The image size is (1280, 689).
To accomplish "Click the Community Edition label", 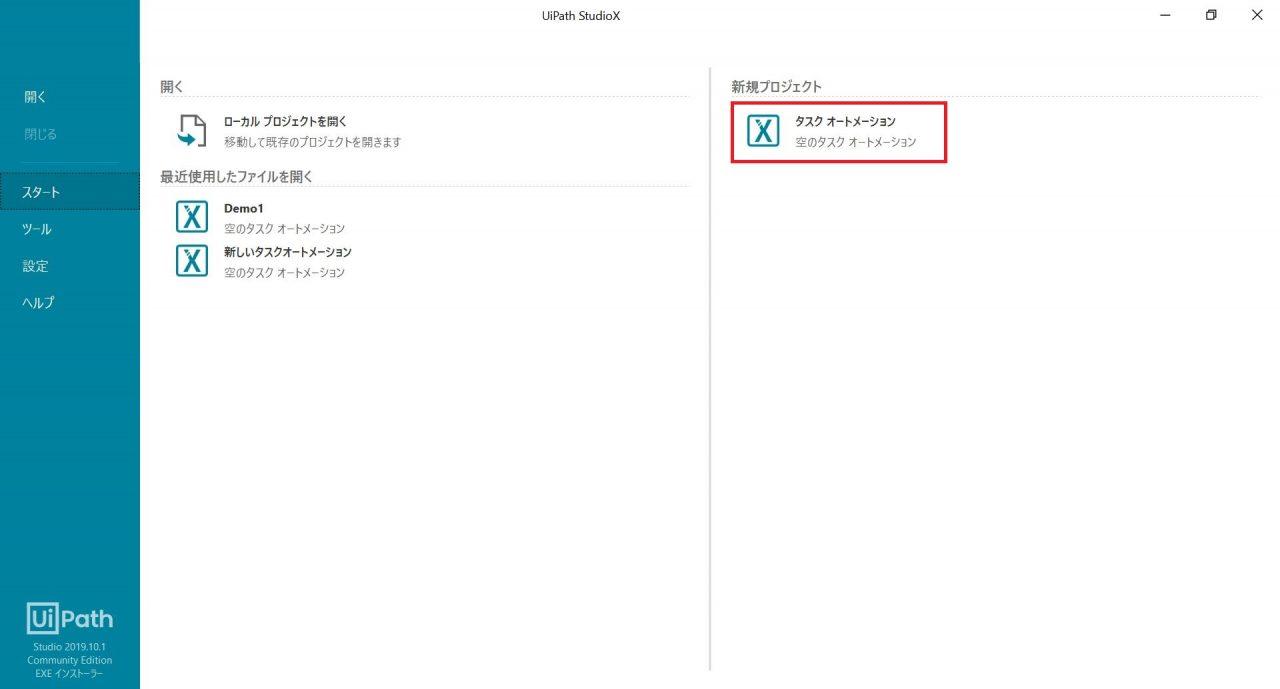I will [x=69, y=660].
